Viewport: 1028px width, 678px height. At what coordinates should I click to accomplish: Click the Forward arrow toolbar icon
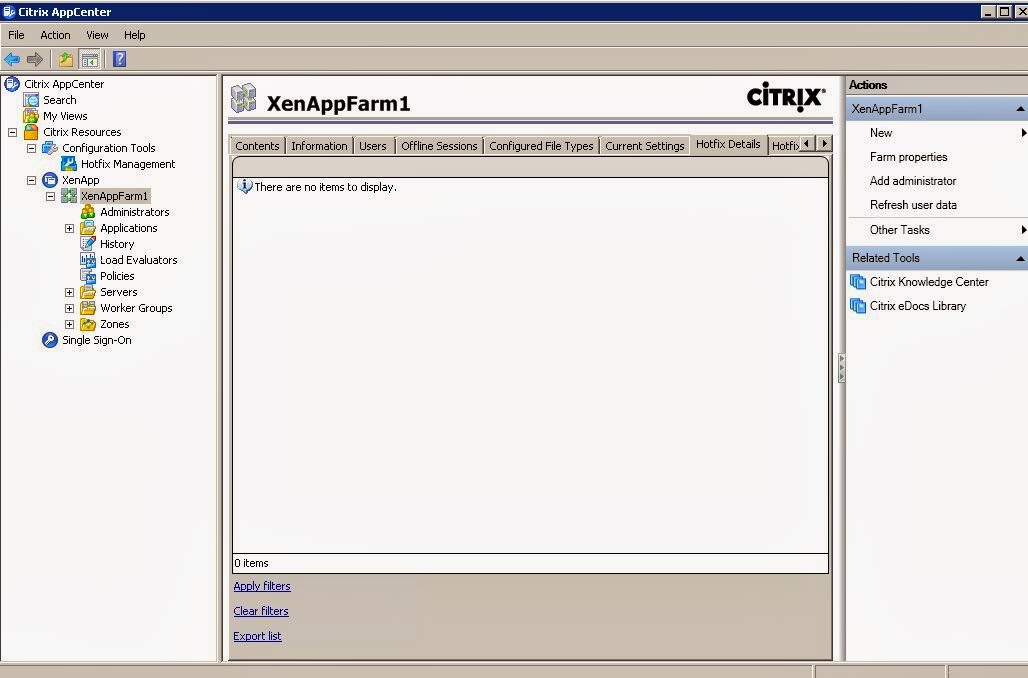click(35, 60)
